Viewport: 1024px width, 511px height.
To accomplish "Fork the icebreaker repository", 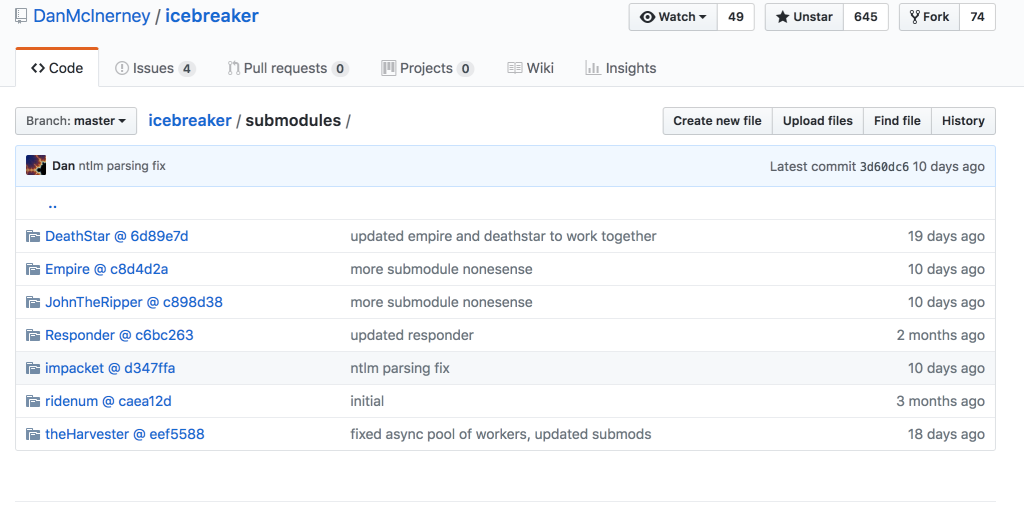I will 929,17.
